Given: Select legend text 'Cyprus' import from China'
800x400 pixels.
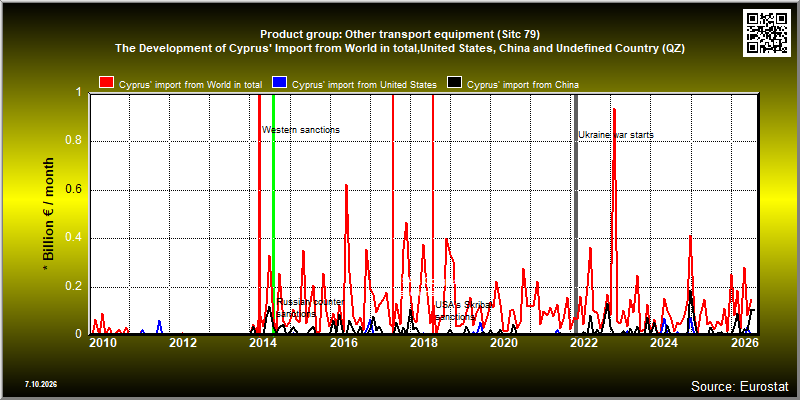Looking at the screenshot, I should coord(523,85).
